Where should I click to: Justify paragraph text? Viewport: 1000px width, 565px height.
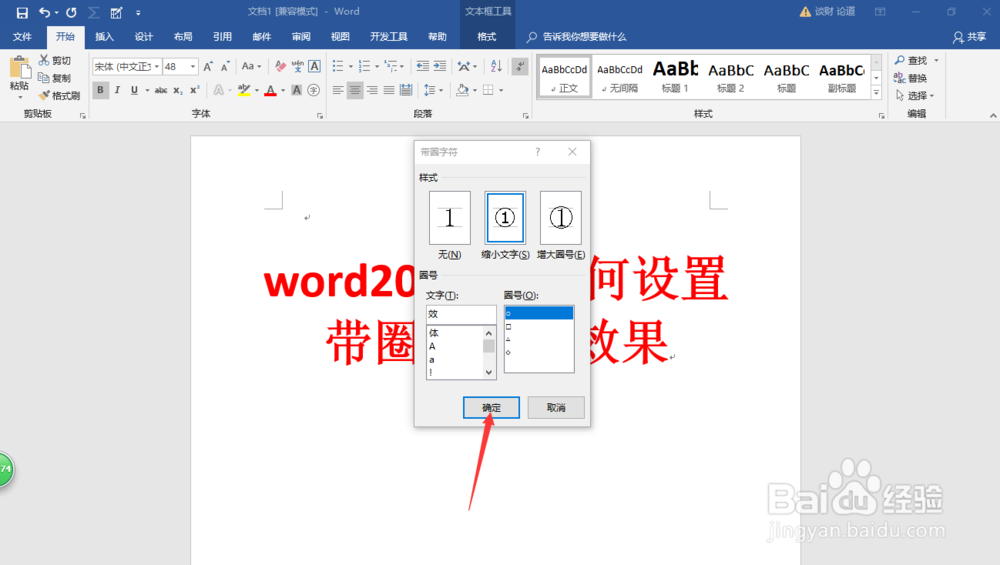click(389, 91)
